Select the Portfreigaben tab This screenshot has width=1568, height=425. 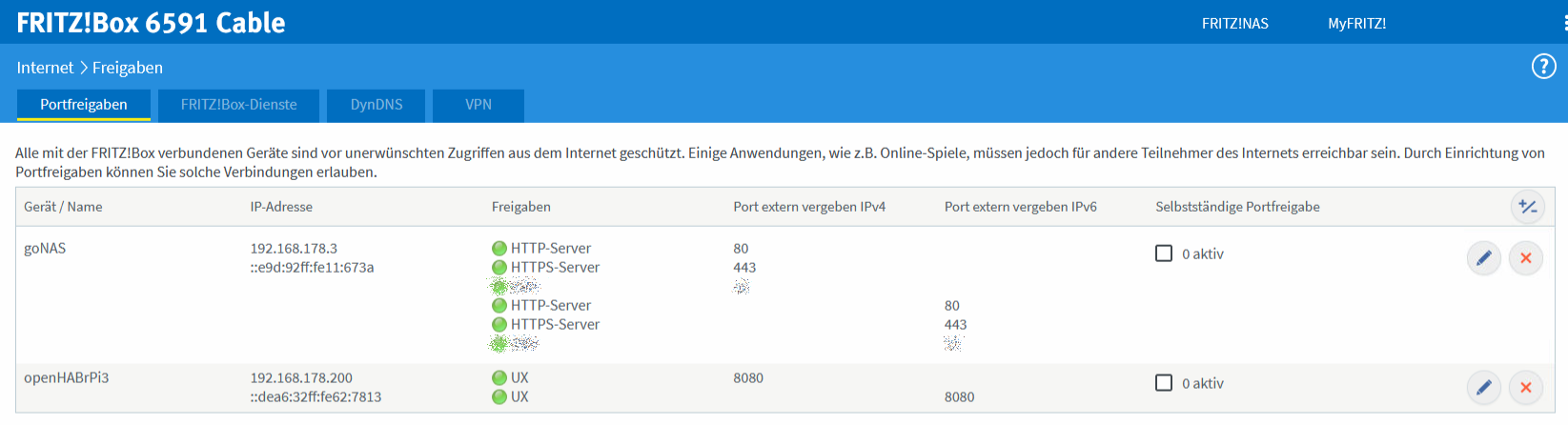[x=84, y=105]
